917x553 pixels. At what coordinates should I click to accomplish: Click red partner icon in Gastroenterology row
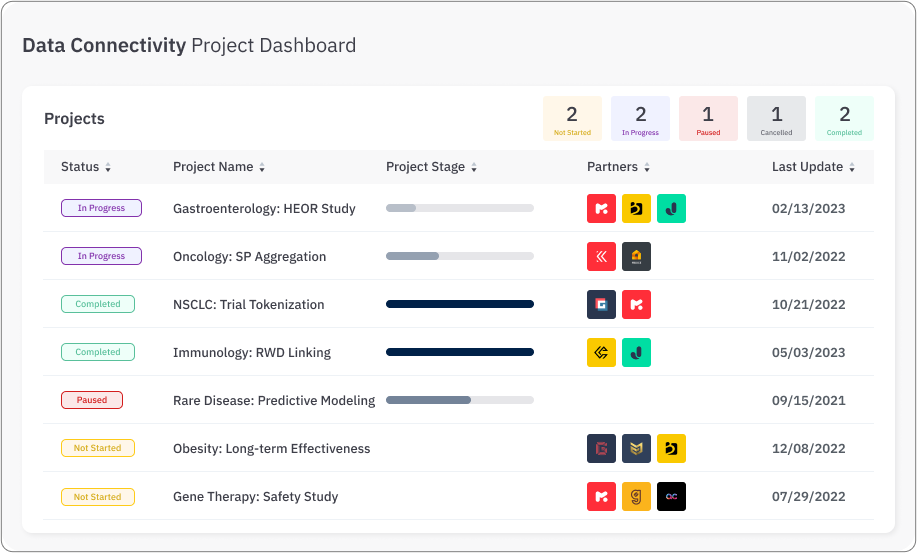pos(601,208)
